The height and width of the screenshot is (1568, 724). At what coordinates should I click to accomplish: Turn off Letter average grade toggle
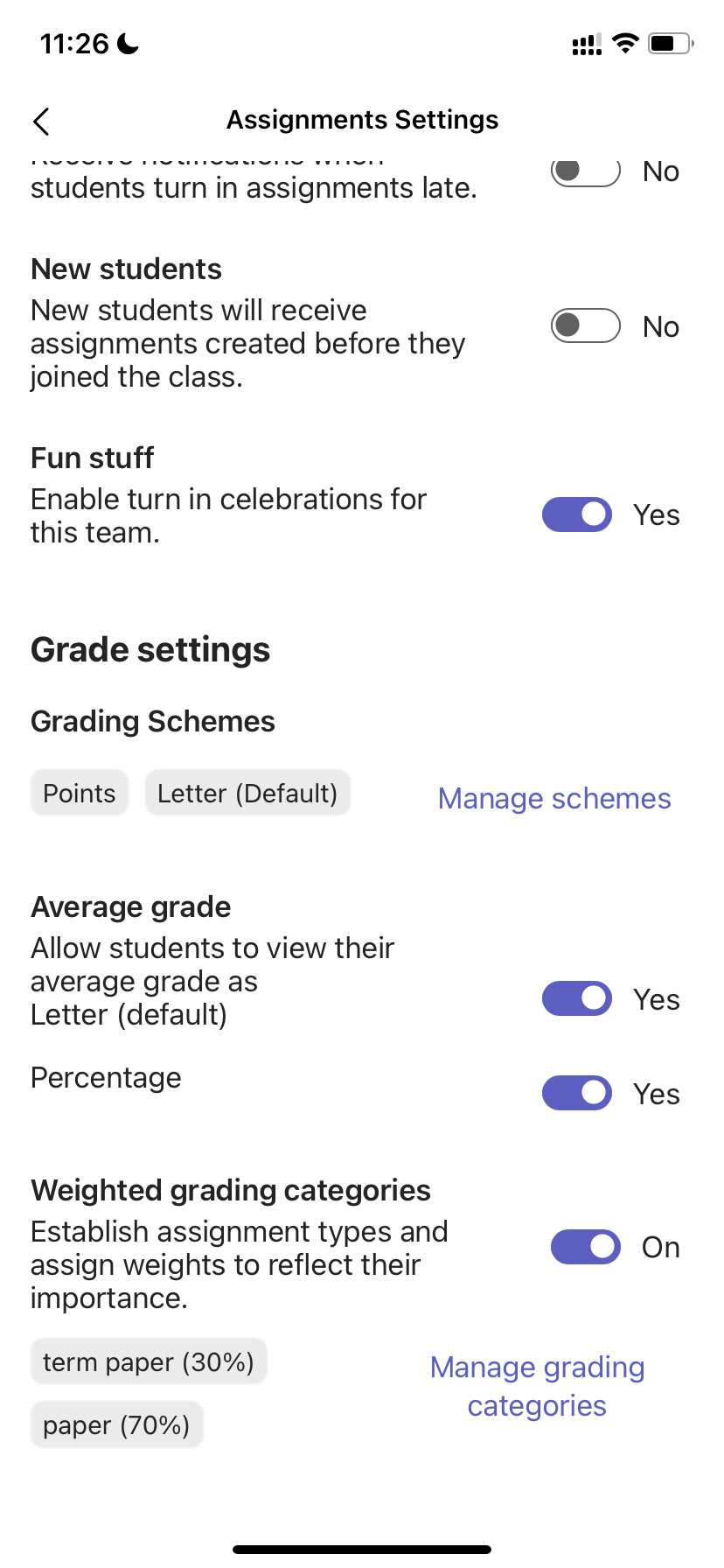point(577,998)
